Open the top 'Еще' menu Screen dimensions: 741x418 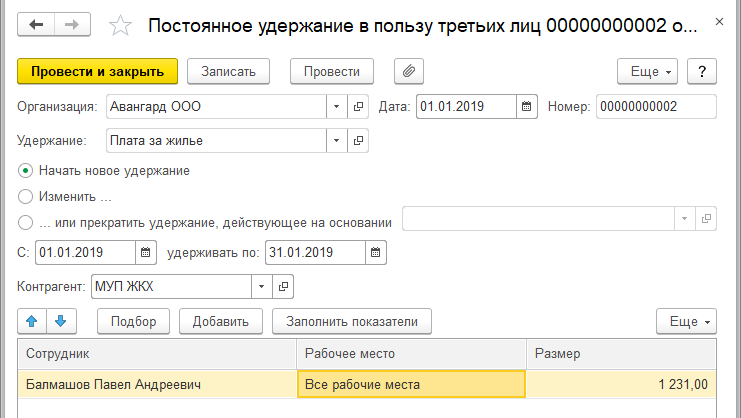click(649, 71)
